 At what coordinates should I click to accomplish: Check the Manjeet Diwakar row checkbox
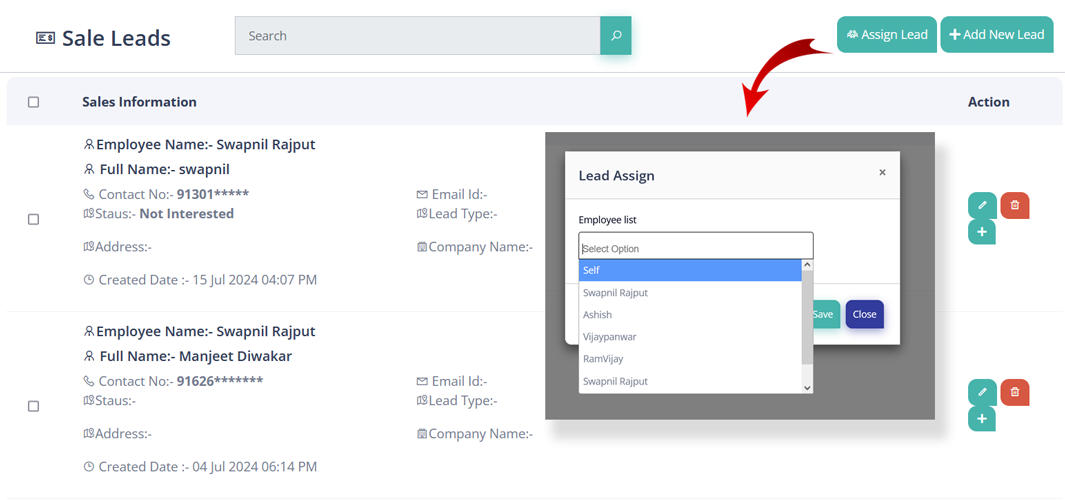click(x=34, y=406)
